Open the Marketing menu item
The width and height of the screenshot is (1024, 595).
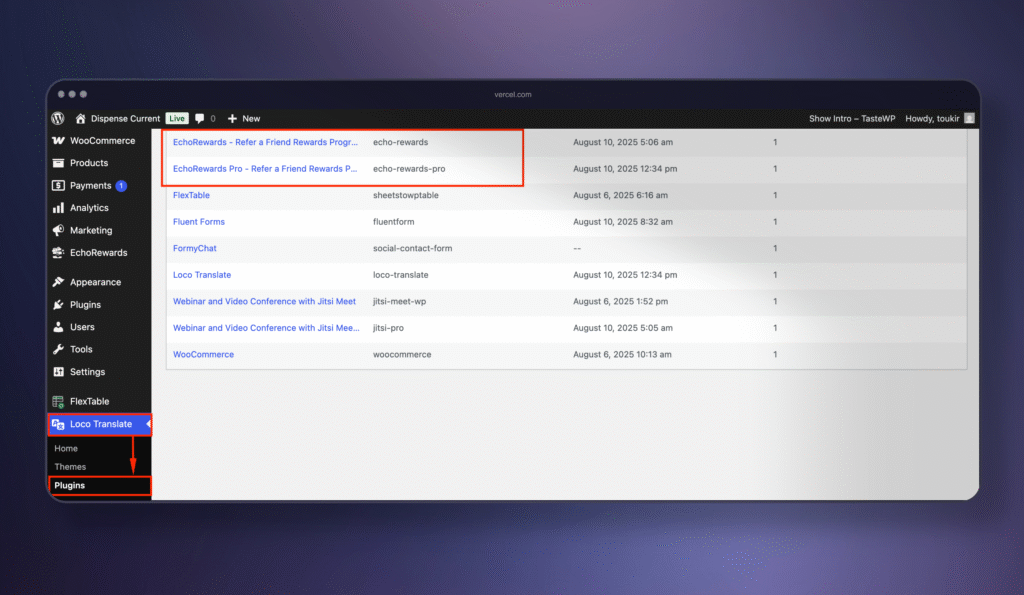(x=91, y=230)
